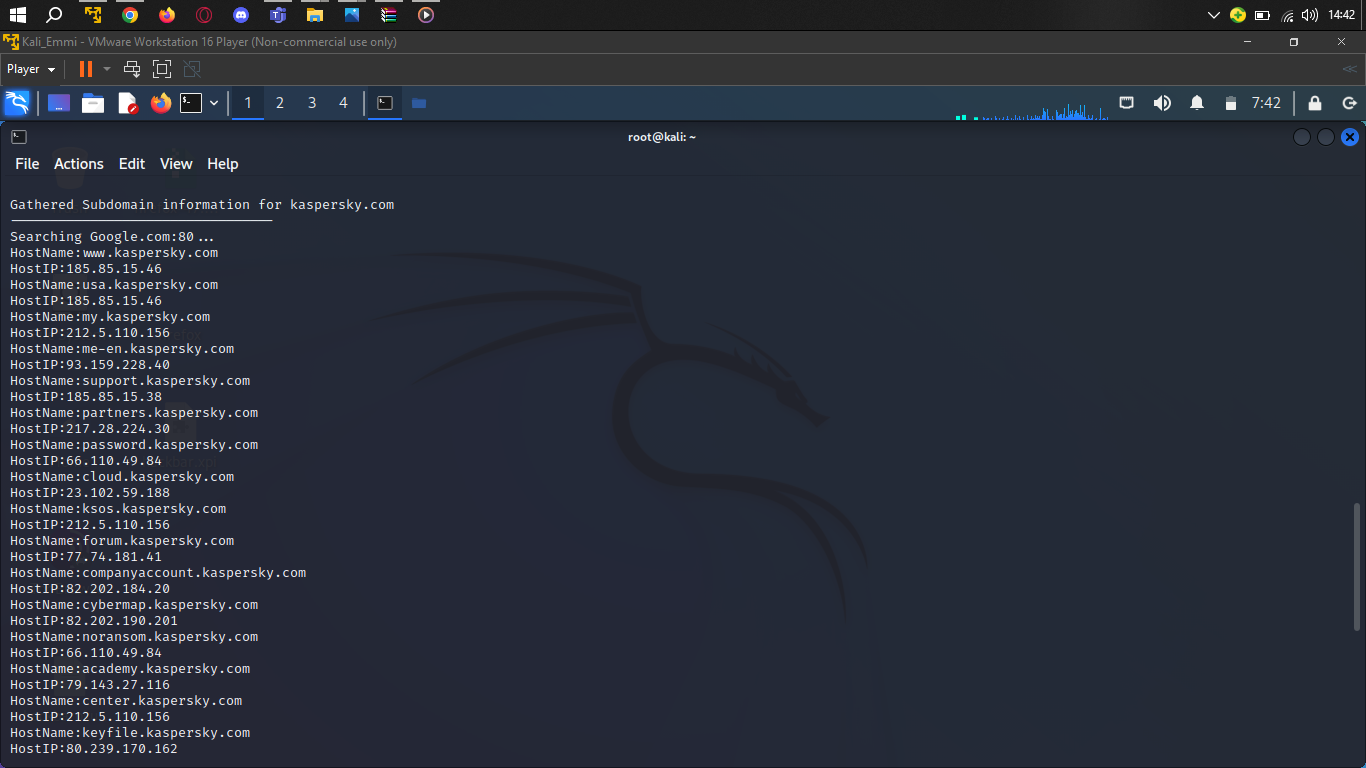
Task: Expand the VMware power options dropdown arrow
Action: tap(107, 69)
